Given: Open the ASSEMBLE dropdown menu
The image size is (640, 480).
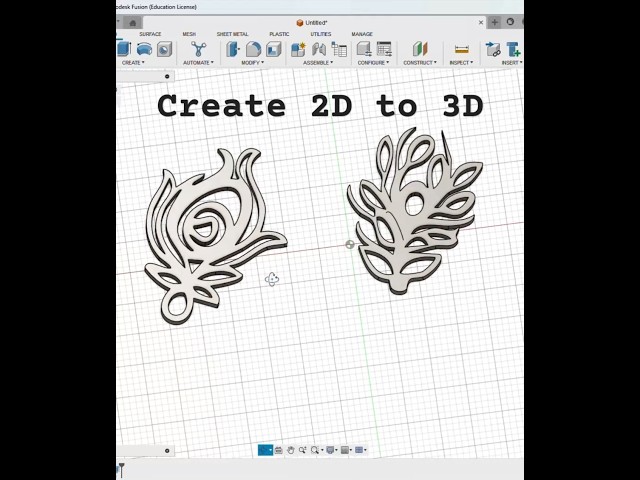Looking at the screenshot, I should [318, 63].
